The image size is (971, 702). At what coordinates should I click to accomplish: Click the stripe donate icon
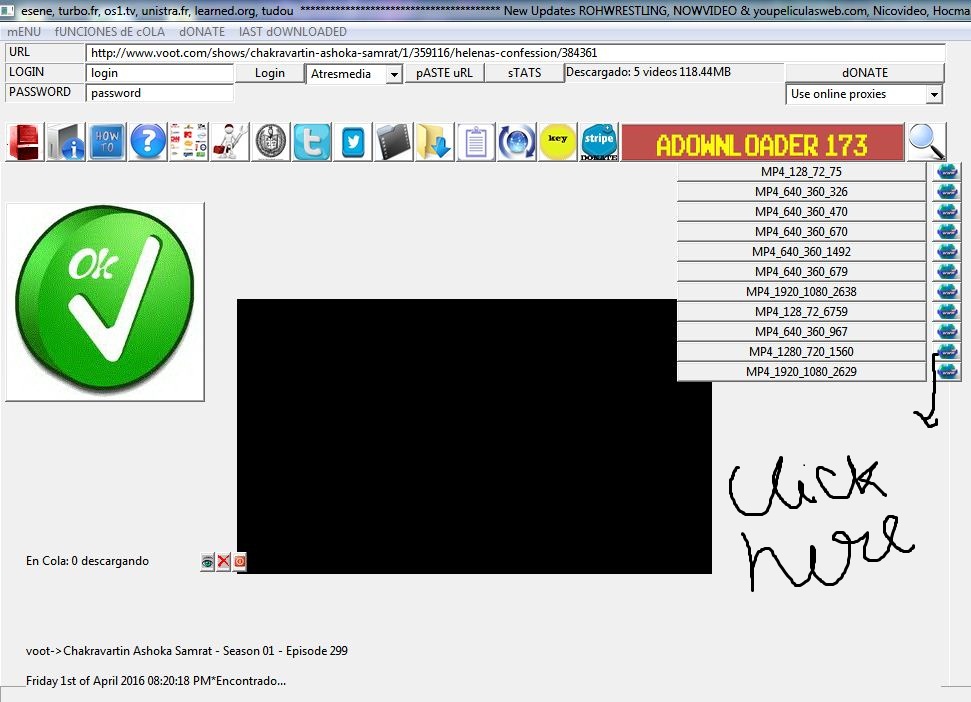click(599, 142)
